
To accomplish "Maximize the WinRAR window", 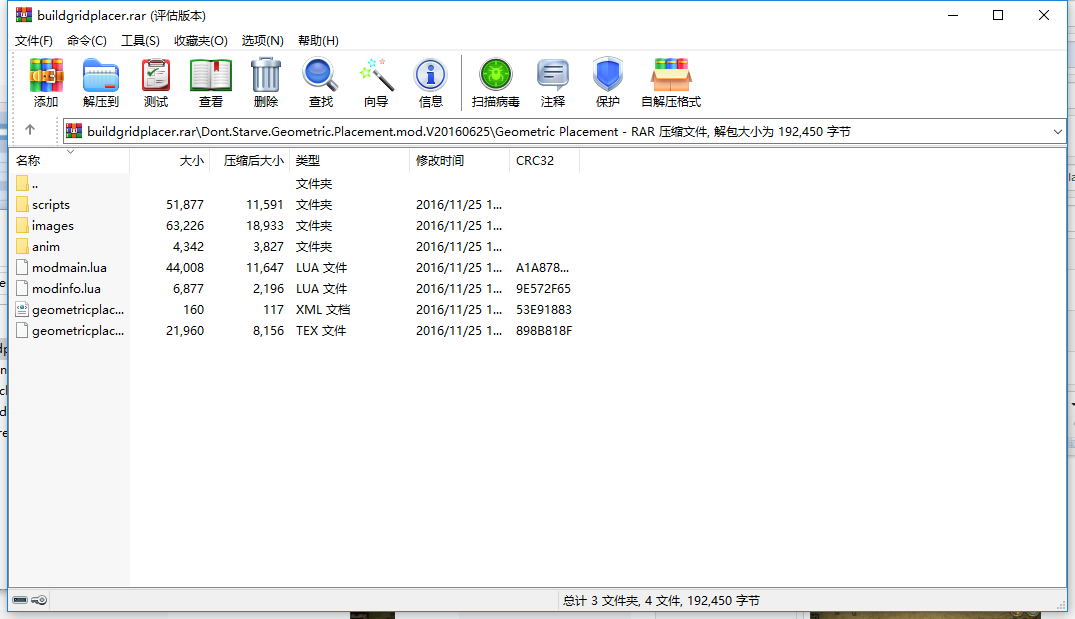I will tap(998, 15).
